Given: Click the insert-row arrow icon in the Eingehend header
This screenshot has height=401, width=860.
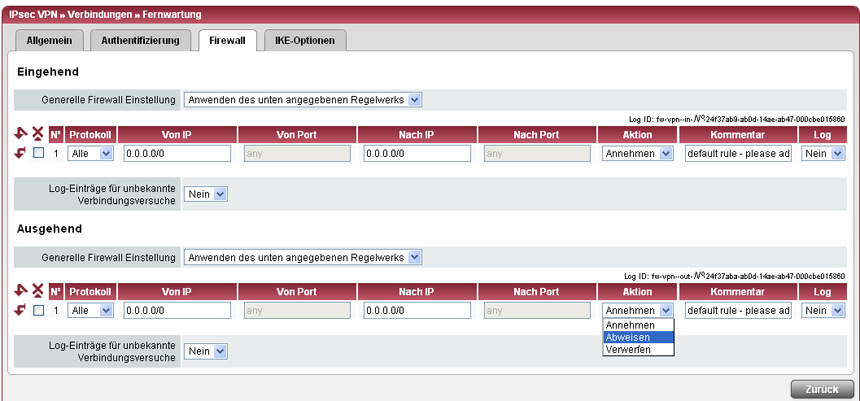Looking at the screenshot, I should pos(21,135).
